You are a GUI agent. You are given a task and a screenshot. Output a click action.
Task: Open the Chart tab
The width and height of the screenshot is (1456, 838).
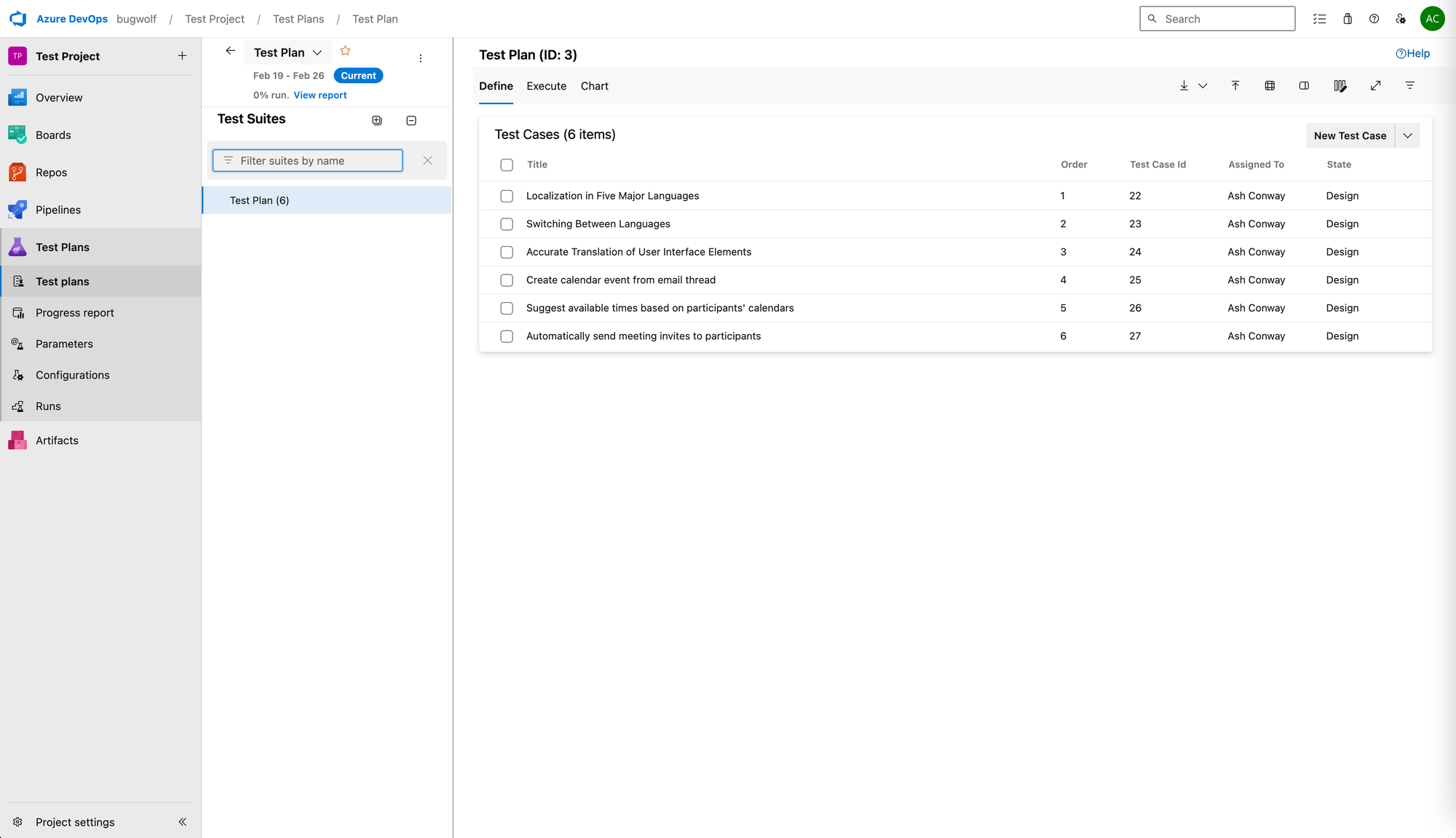pos(594,86)
